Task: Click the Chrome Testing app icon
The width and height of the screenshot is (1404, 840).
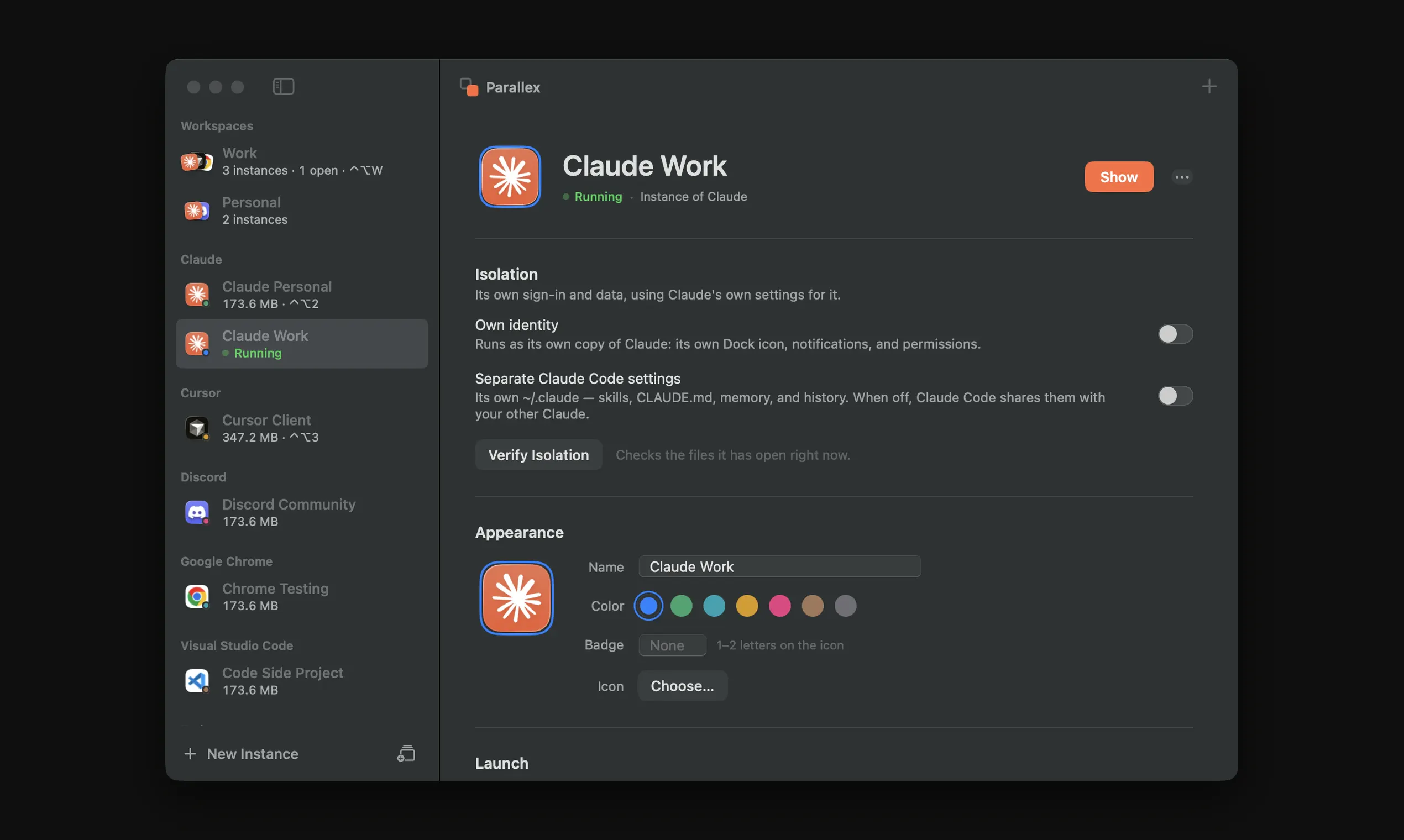Action: 196,597
